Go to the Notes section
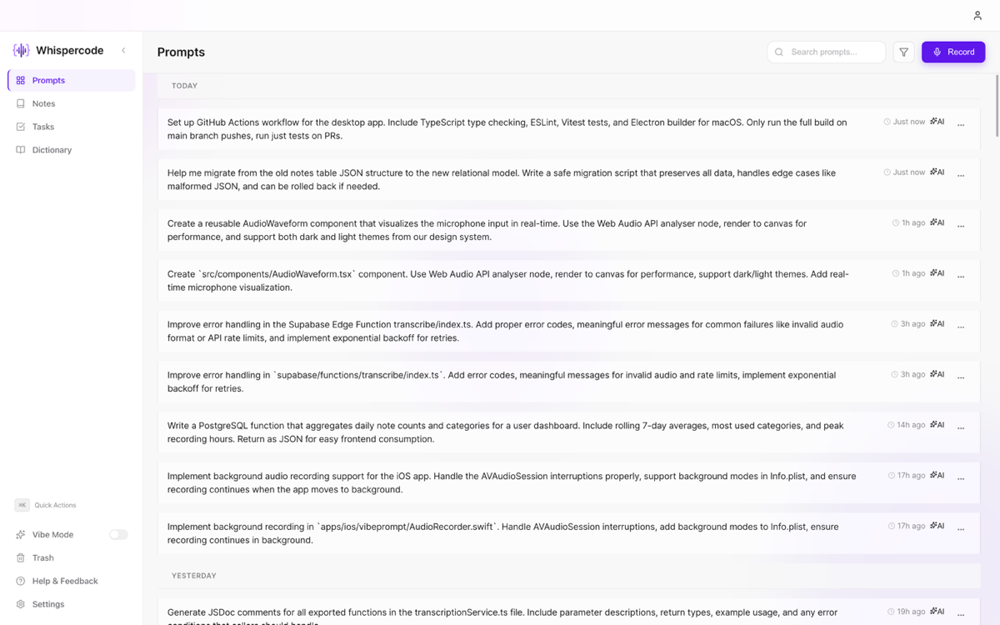The image size is (1000, 625). click(43, 104)
